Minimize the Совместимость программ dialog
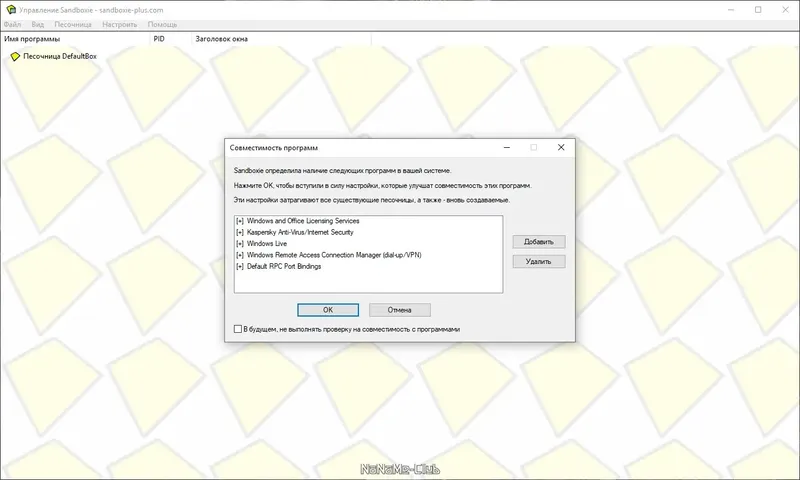The image size is (800, 480). 507,147
